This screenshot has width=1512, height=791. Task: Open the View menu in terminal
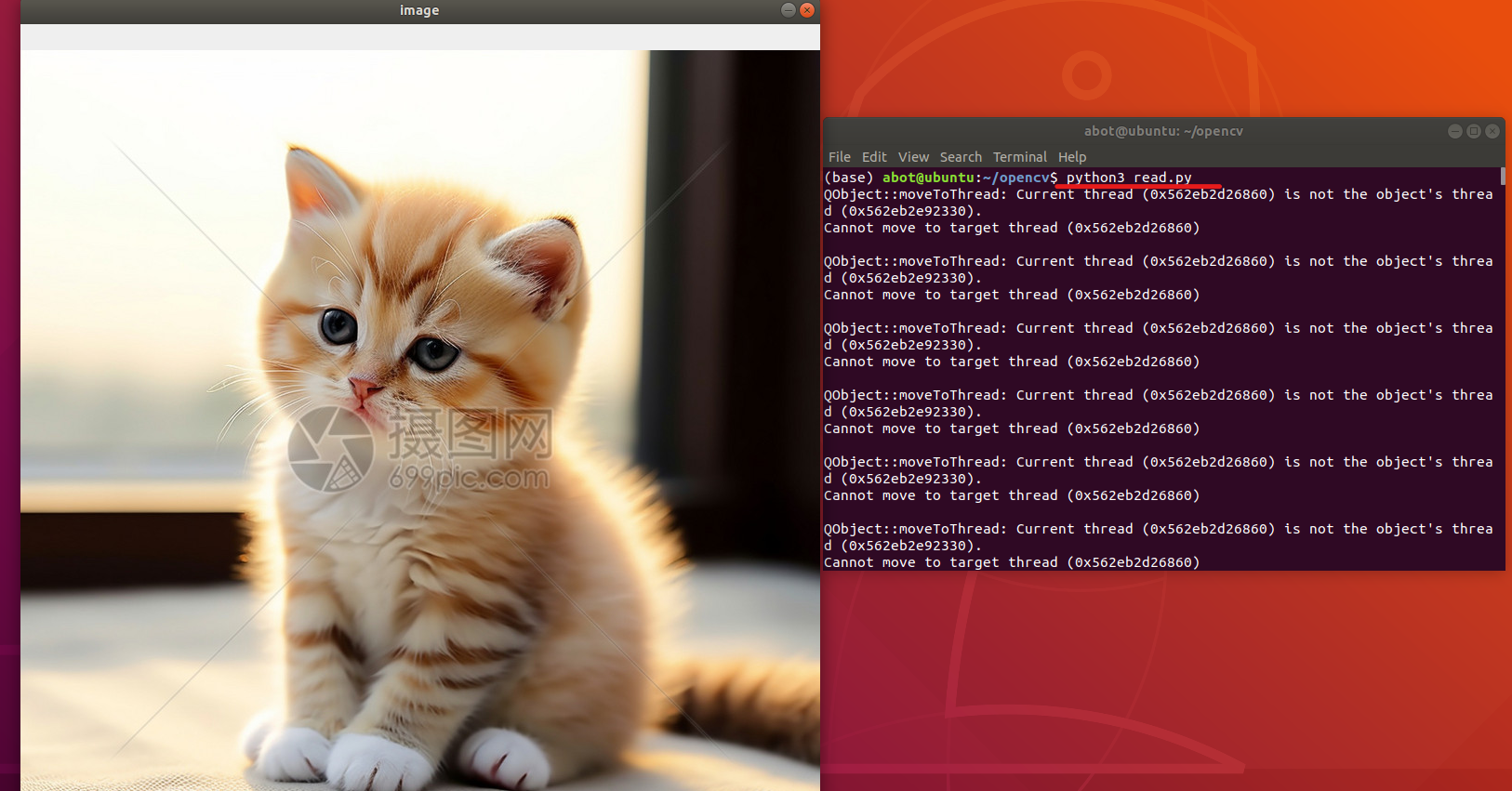913,157
